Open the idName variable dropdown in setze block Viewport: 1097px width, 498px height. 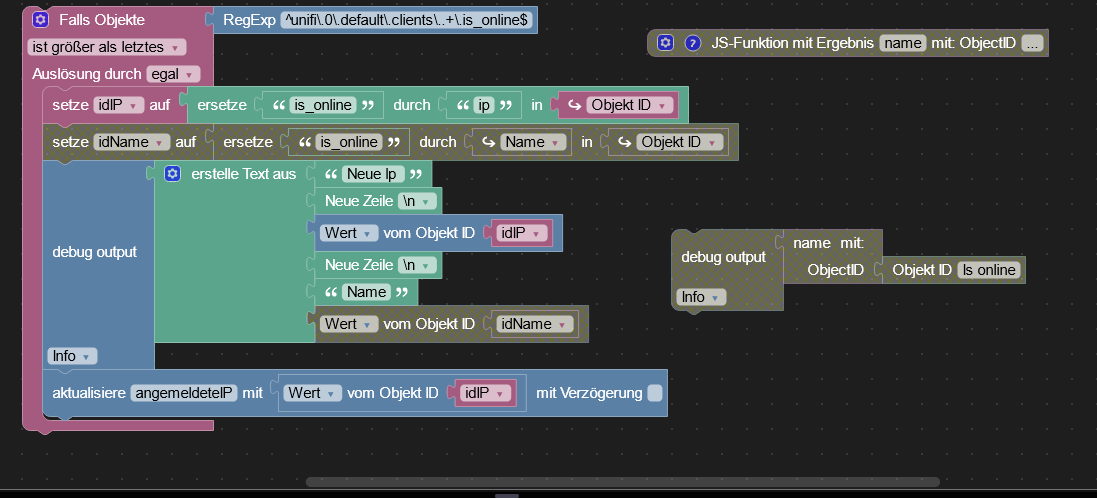[132, 142]
